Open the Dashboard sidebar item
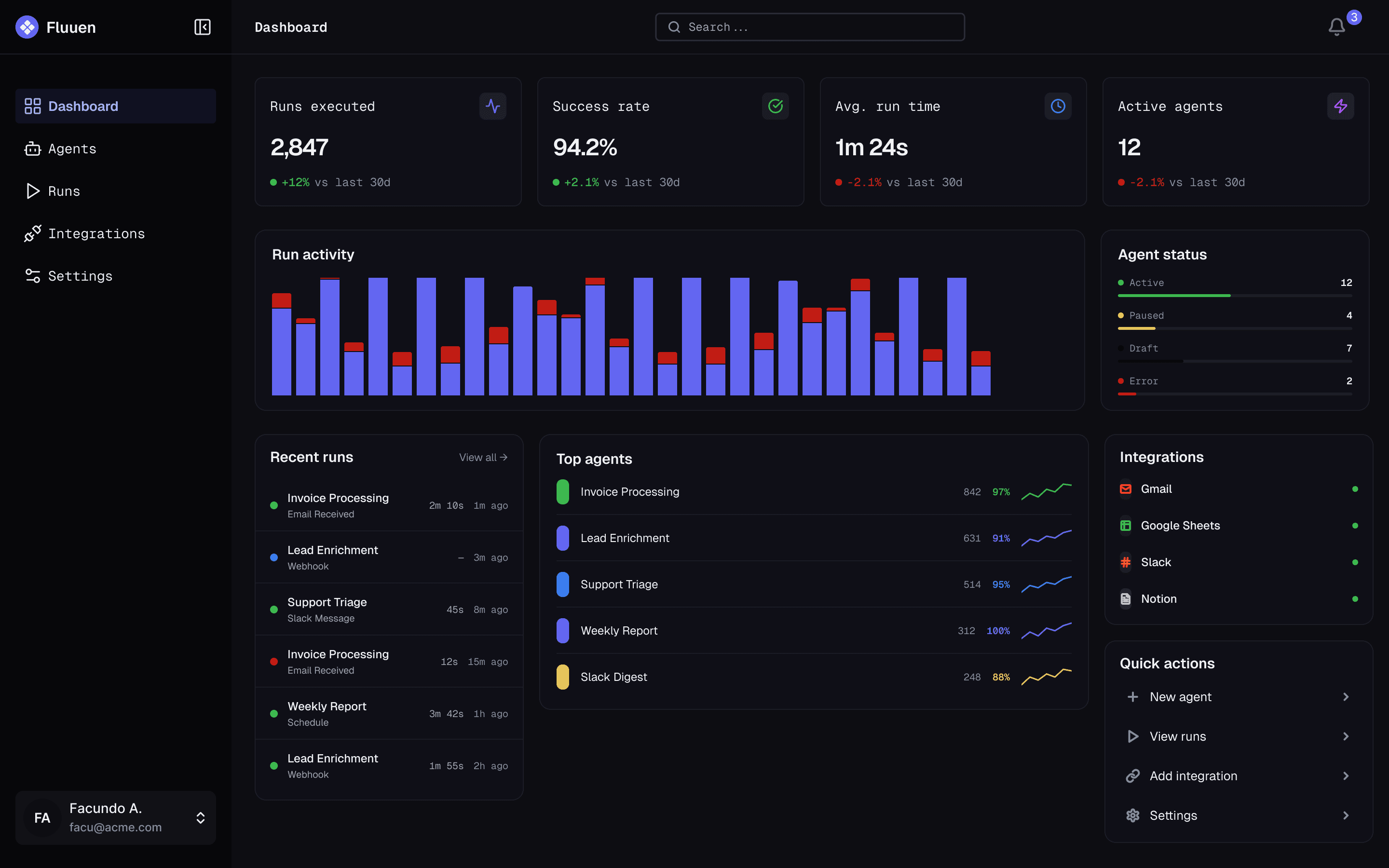This screenshot has width=1389, height=868. coord(115,106)
